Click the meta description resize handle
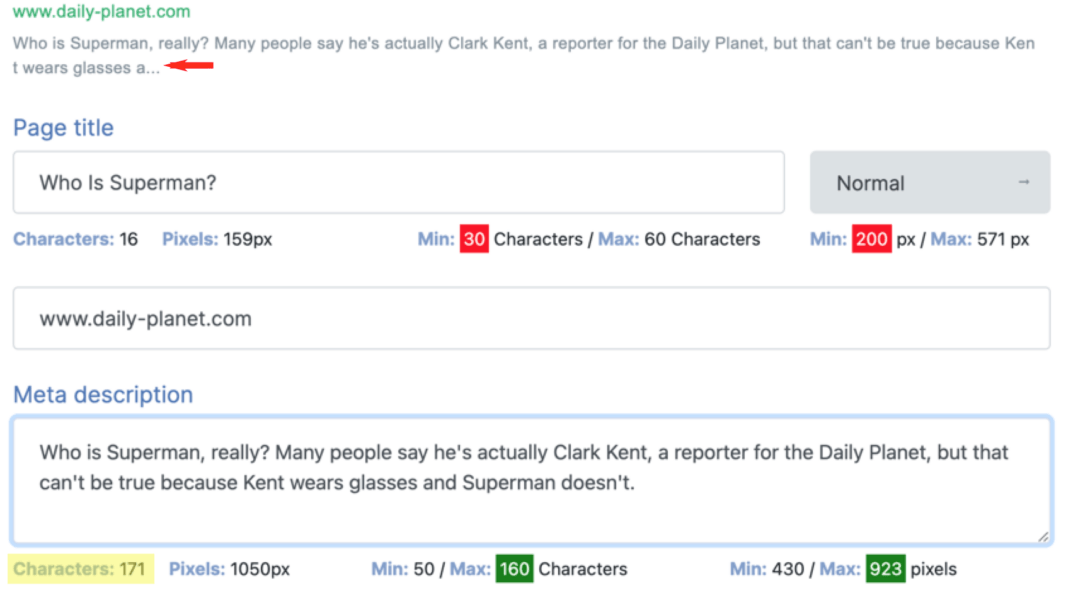Screen dimensions: 1066x600 (1044, 537)
